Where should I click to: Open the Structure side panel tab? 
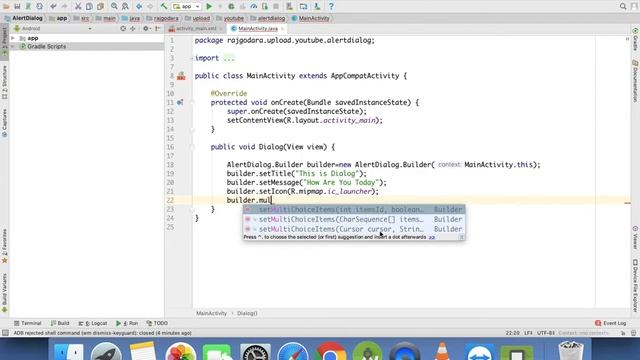[x=4, y=82]
